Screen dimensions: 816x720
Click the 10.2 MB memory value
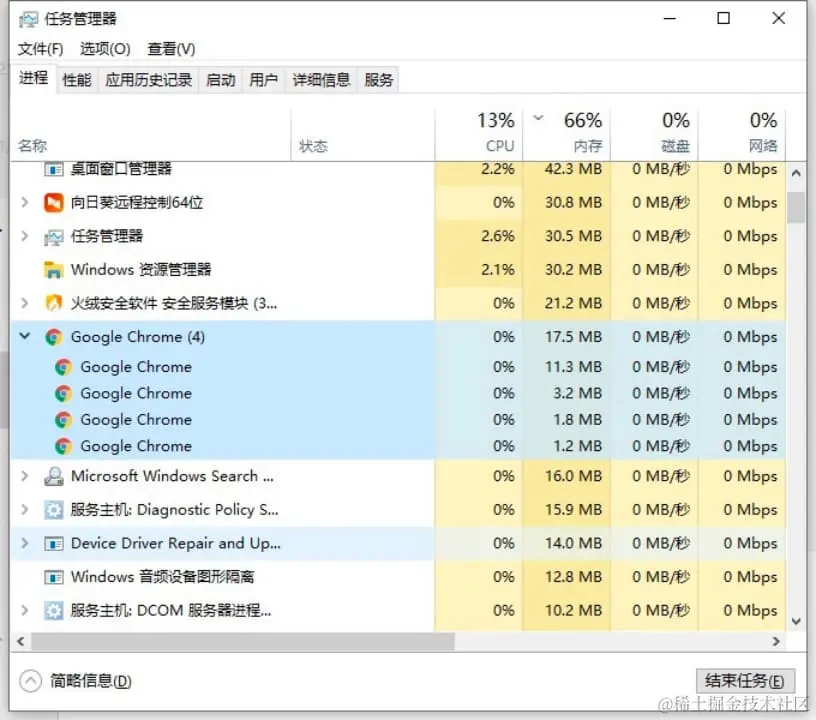tap(573, 610)
